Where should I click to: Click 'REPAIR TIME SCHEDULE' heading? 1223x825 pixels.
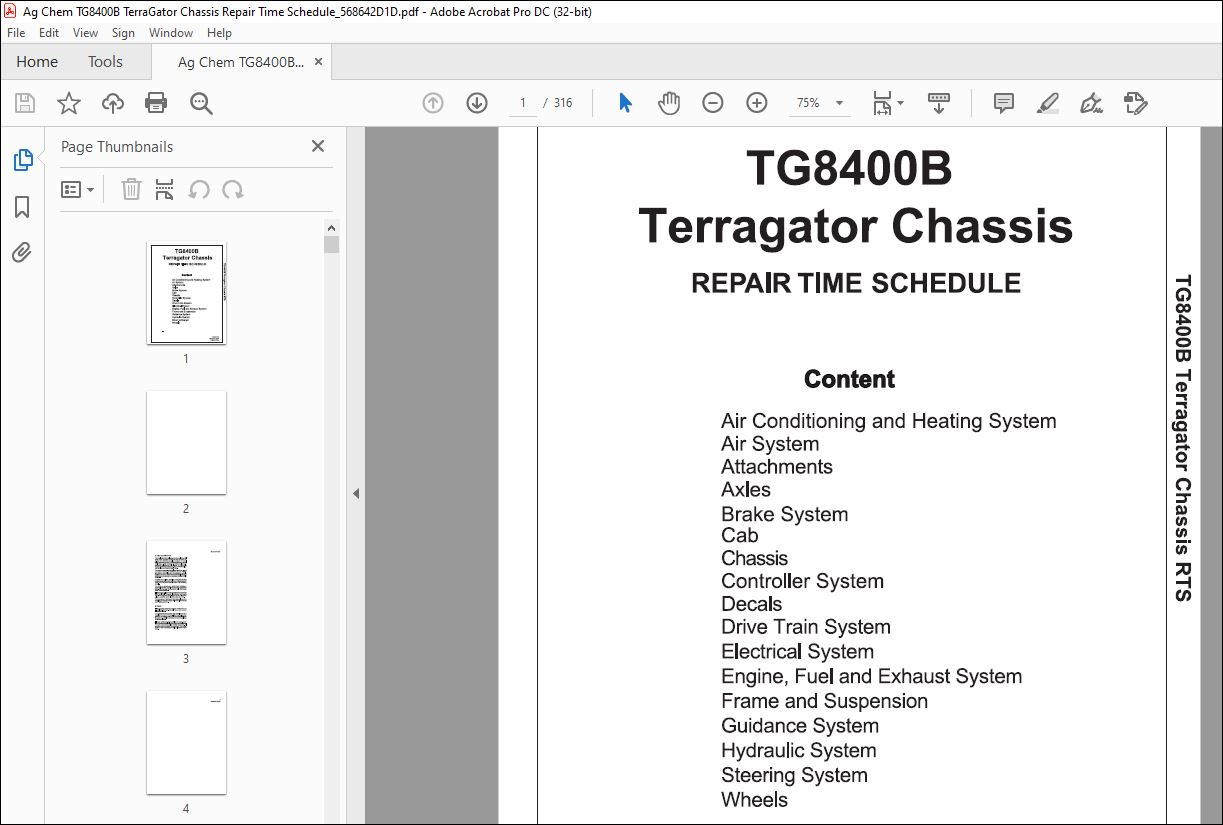pyautogui.click(x=856, y=283)
